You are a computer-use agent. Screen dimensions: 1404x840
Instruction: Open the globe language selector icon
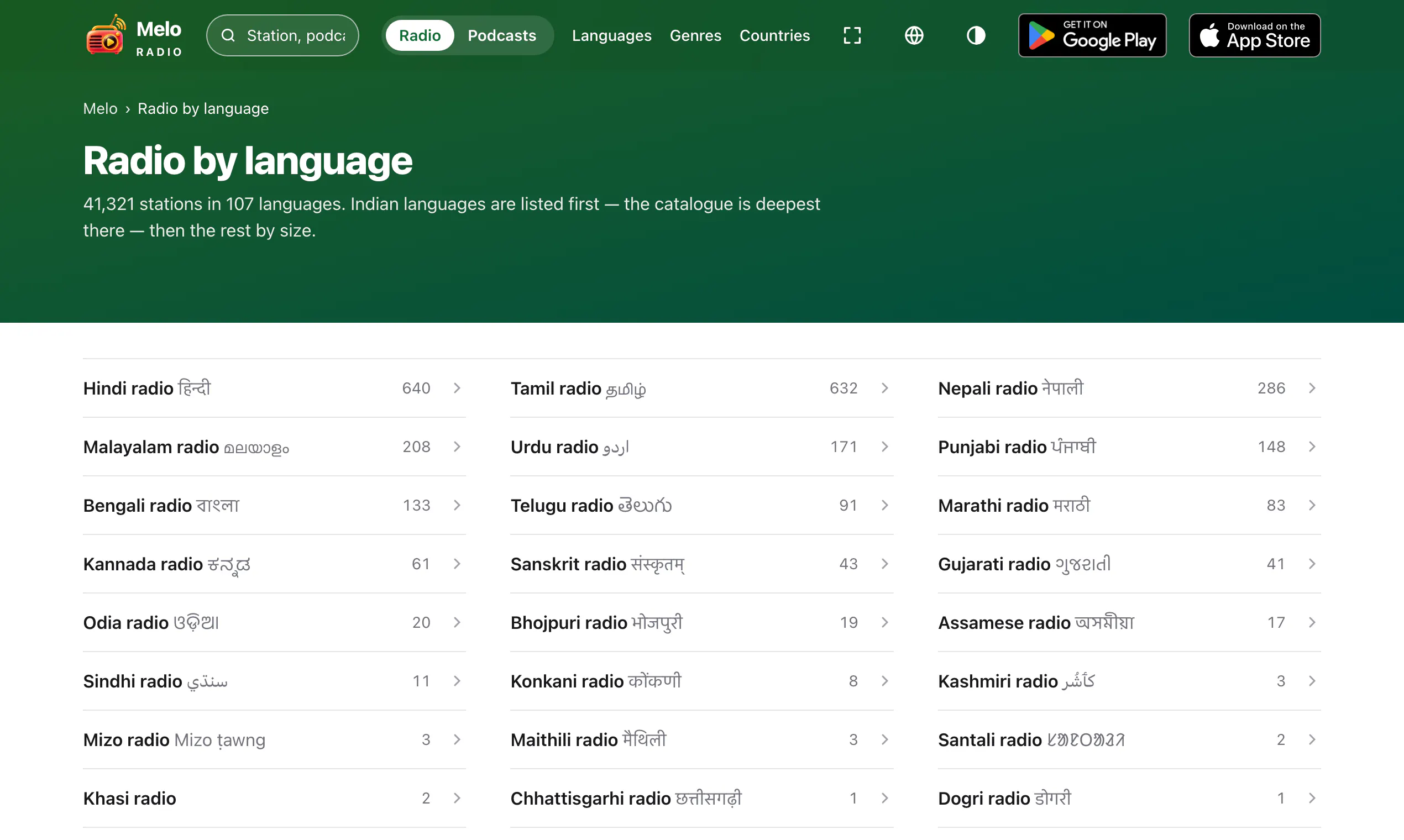tap(914, 36)
